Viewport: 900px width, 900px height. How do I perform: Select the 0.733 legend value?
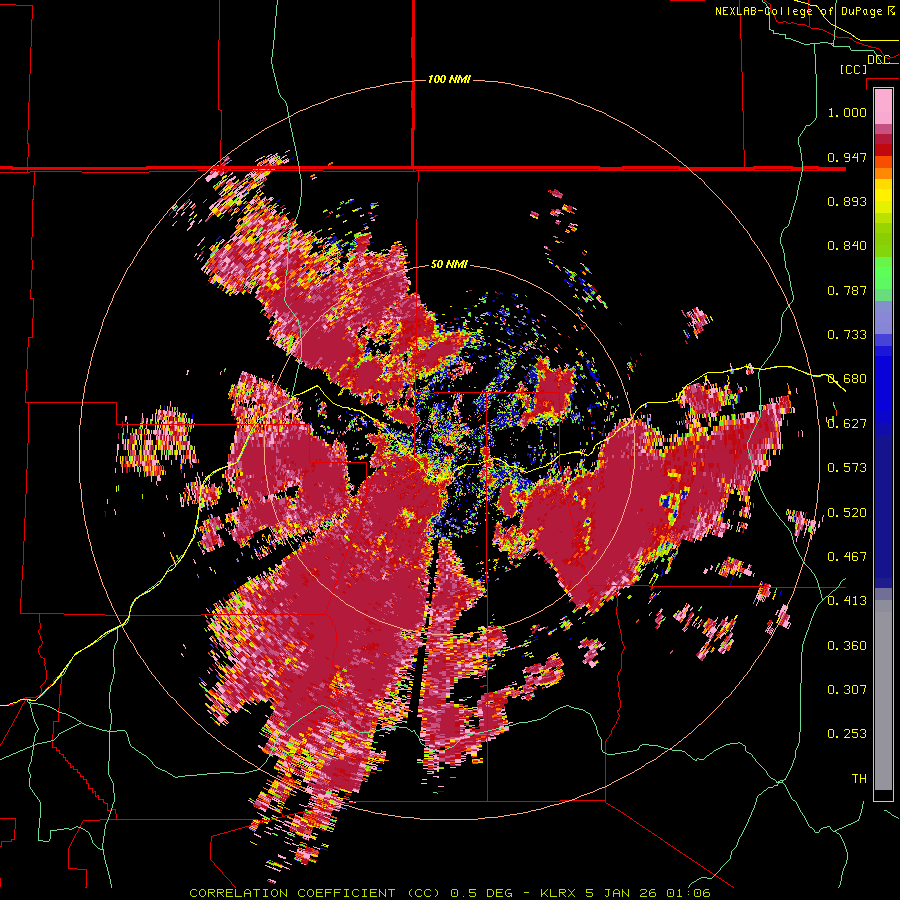[x=847, y=335]
